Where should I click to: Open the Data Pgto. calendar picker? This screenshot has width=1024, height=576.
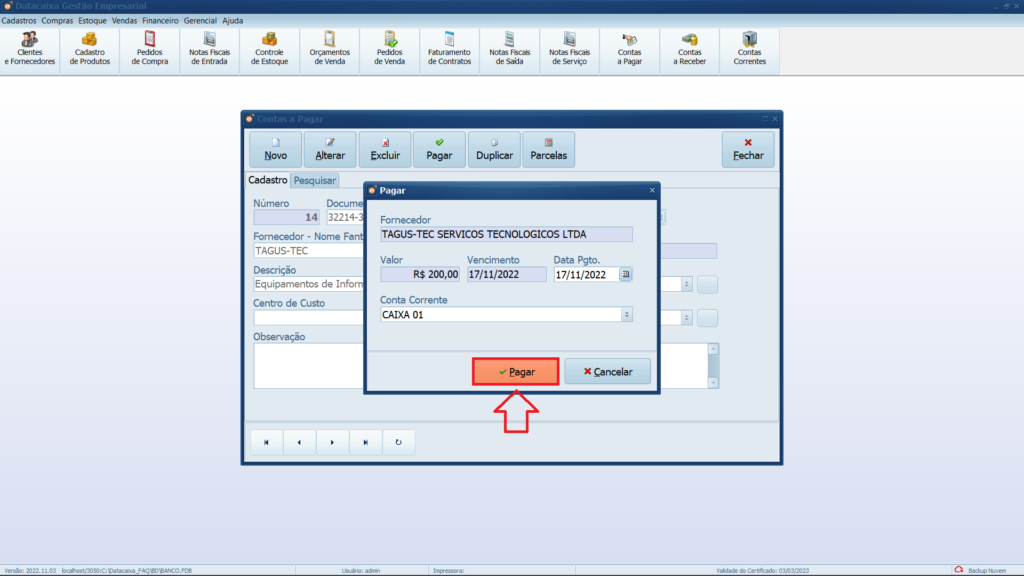626,274
